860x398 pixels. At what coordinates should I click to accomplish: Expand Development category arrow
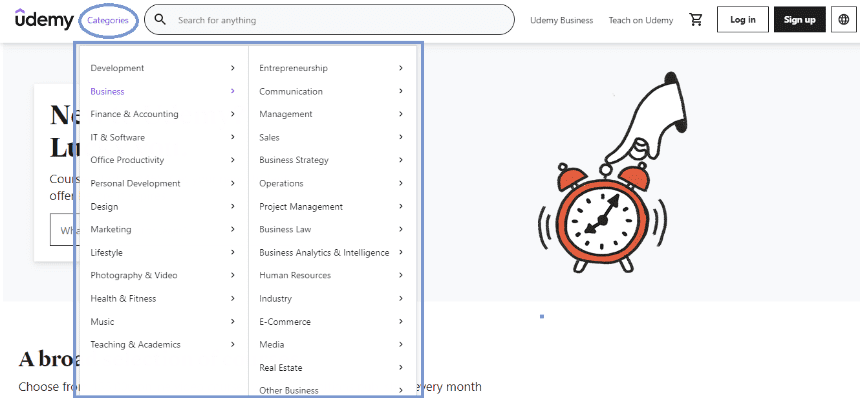pos(233,68)
